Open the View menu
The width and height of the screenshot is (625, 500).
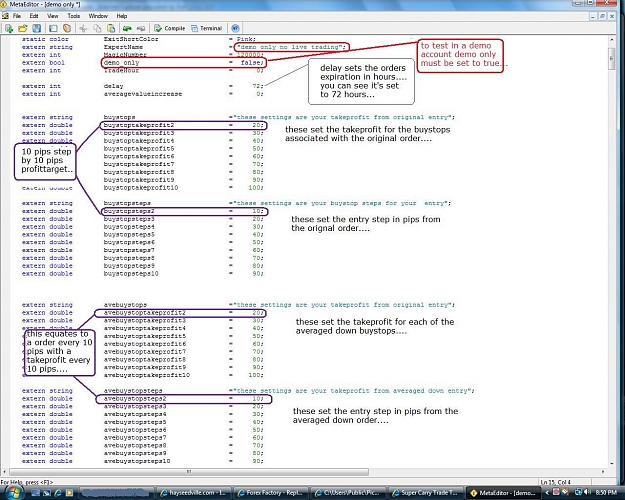coord(53,16)
